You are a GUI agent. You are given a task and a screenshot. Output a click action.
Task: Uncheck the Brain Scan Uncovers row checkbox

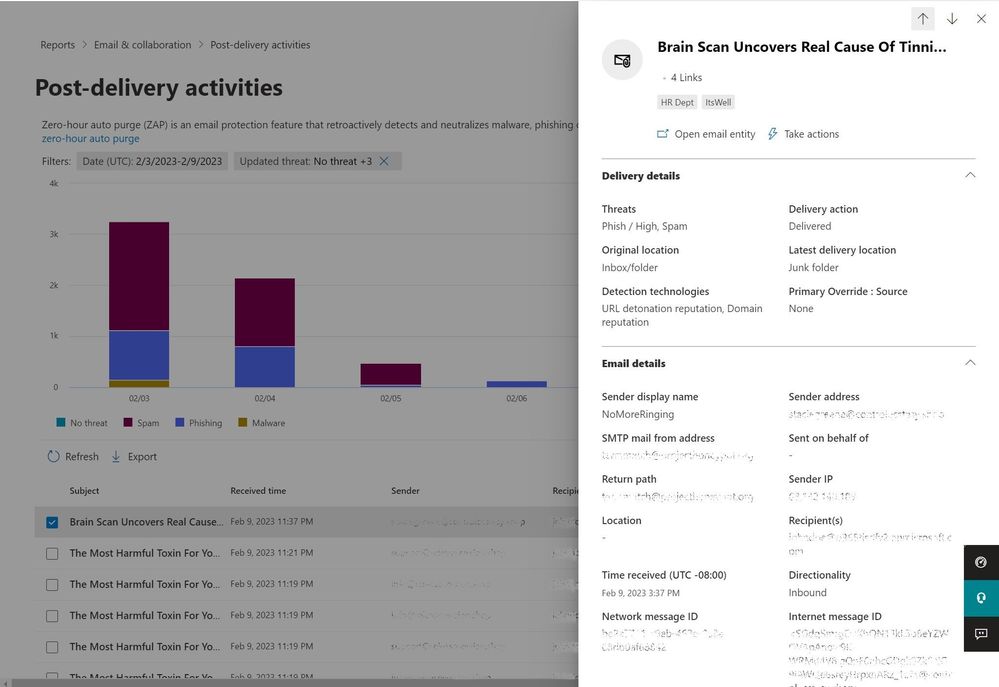(52, 522)
